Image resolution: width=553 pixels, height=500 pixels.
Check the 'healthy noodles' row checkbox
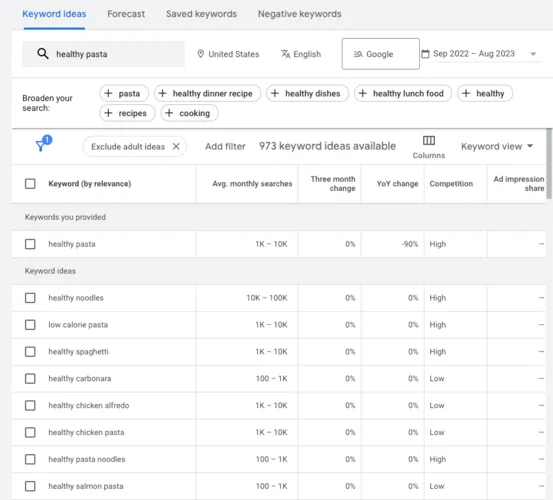30,298
